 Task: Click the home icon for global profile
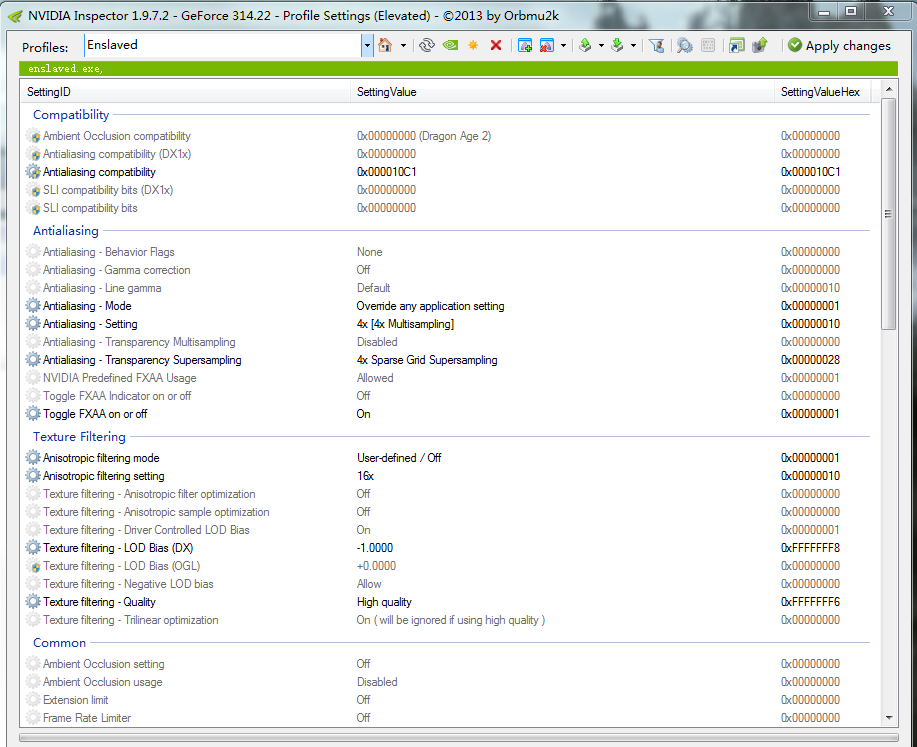(x=385, y=45)
